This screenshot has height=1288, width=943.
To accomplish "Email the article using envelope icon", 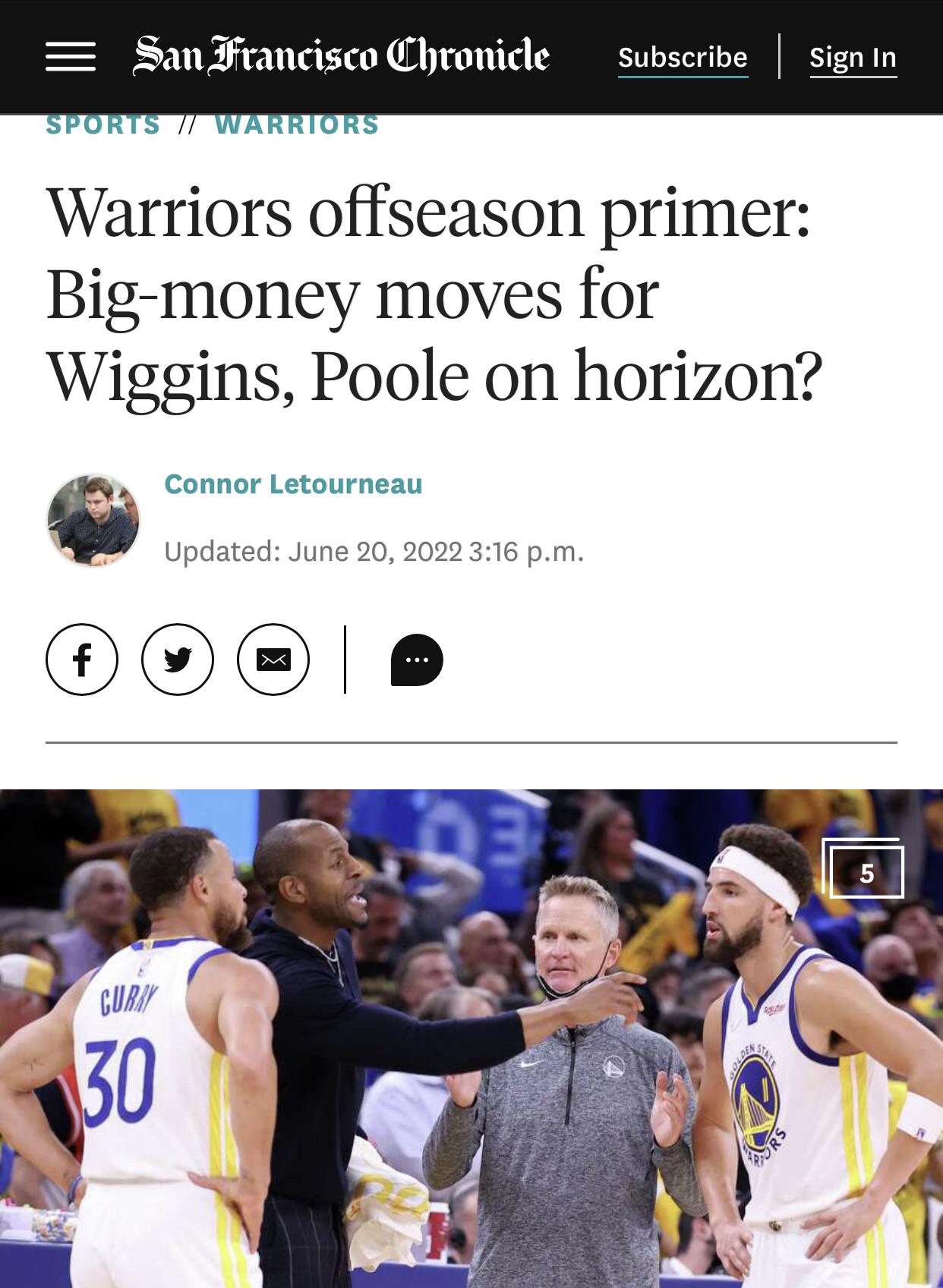I will coord(273,659).
